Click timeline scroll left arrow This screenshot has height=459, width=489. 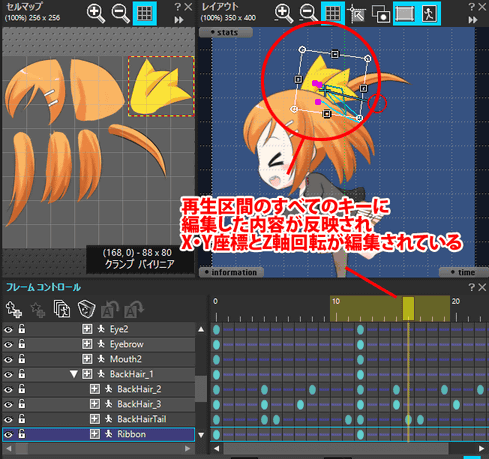(x=217, y=448)
